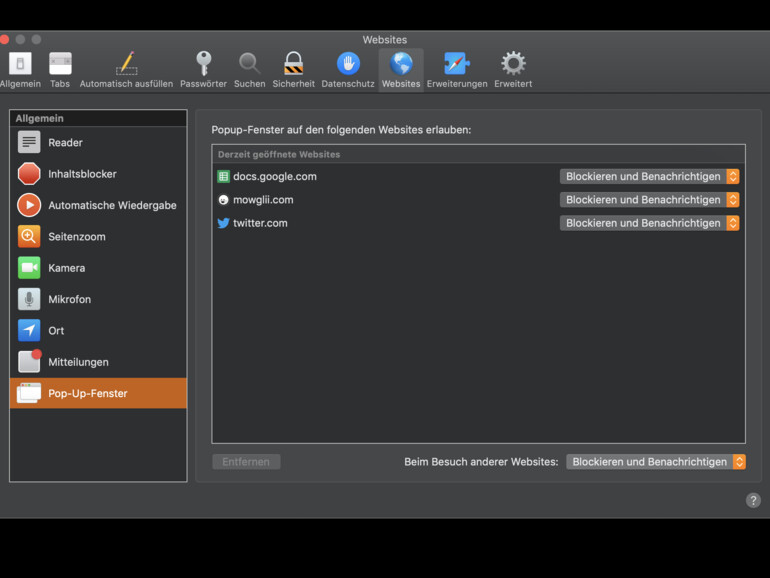Click the Mikrofon label in sidebar
The height and width of the screenshot is (578, 770).
tap(70, 299)
